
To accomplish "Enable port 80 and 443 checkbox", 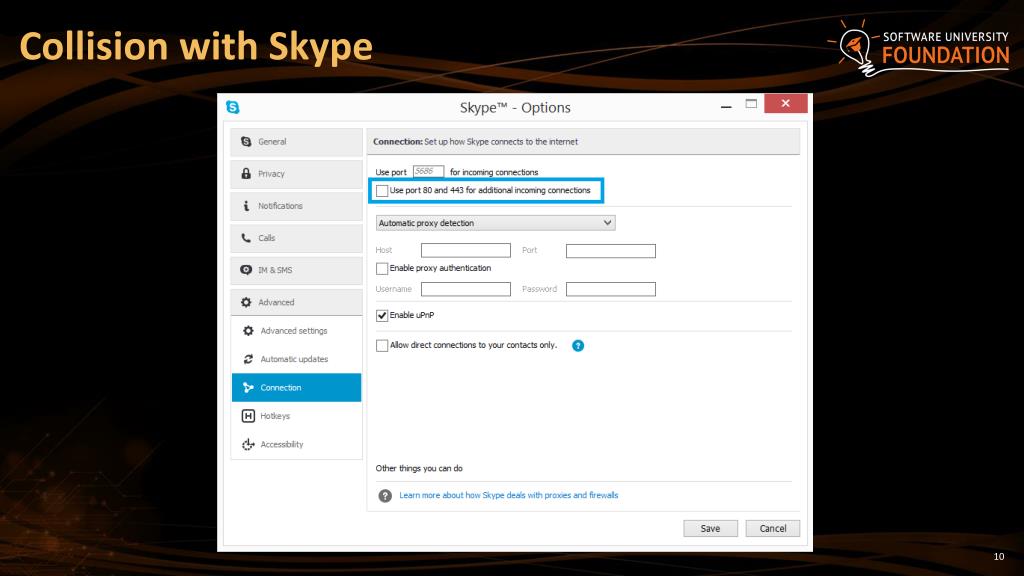I will coord(382,191).
